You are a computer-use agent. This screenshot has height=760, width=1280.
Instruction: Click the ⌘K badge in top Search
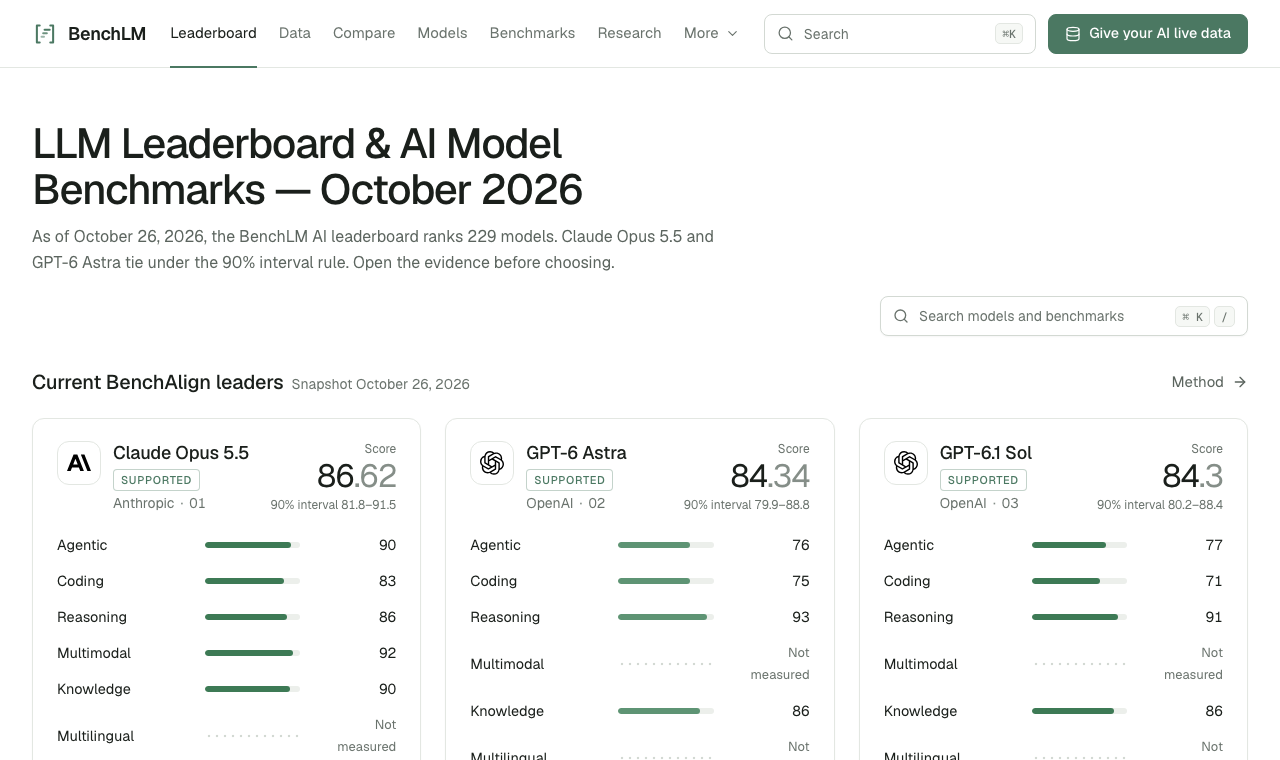pyautogui.click(x=1009, y=34)
